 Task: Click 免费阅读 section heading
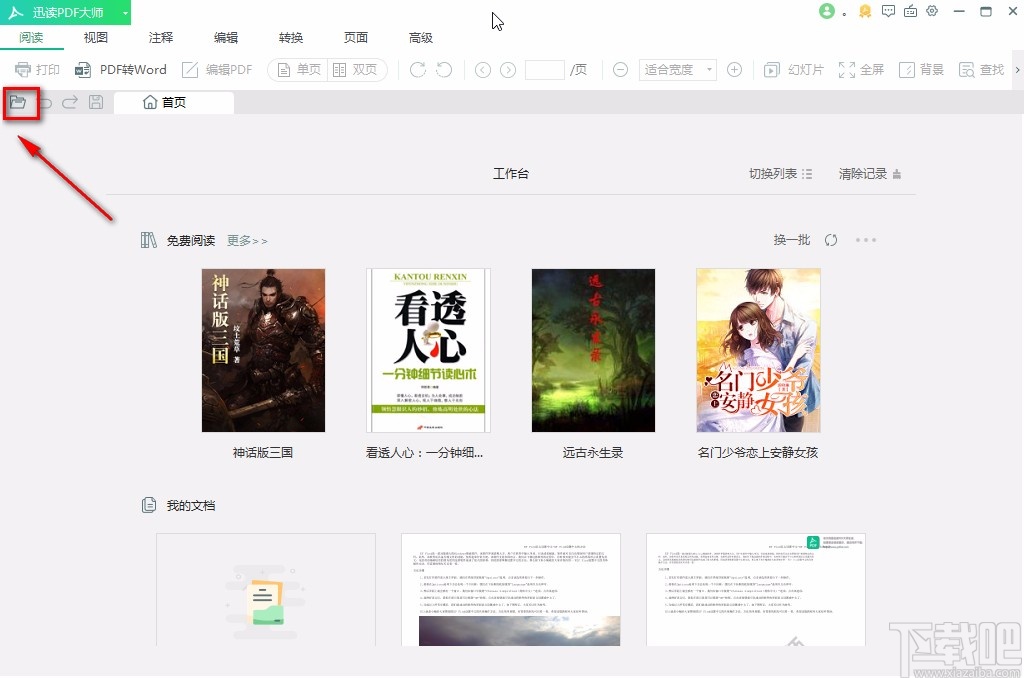tap(191, 240)
